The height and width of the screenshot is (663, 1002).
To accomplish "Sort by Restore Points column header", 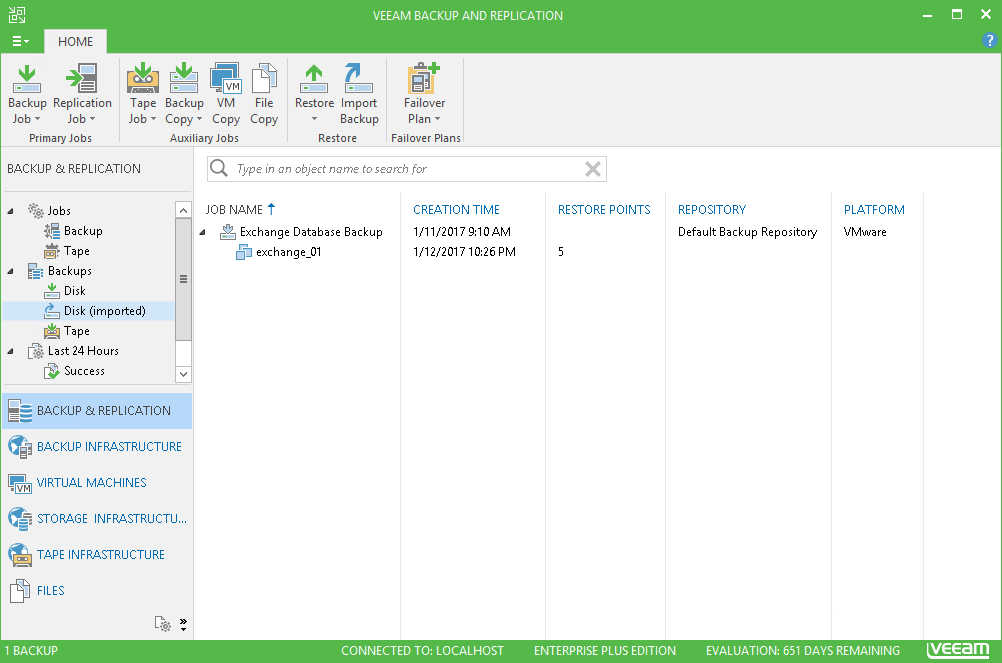I will [604, 210].
